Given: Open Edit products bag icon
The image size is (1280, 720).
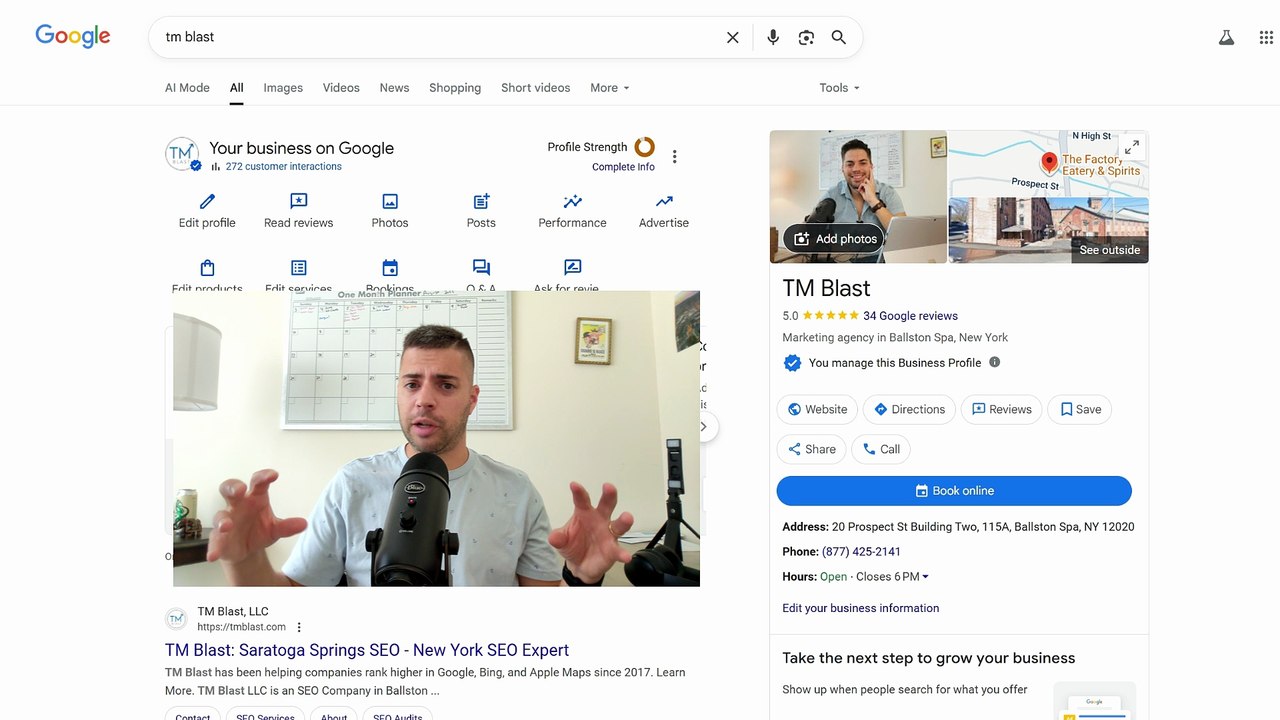Looking at the screenshot, I should click(207, 268).
